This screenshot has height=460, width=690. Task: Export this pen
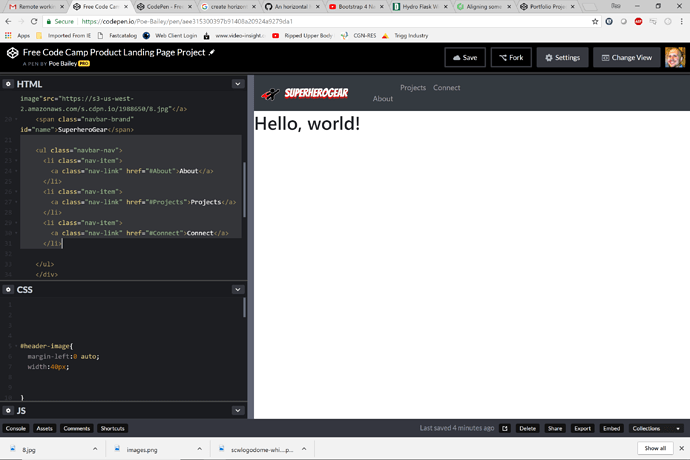coord(583,428)
